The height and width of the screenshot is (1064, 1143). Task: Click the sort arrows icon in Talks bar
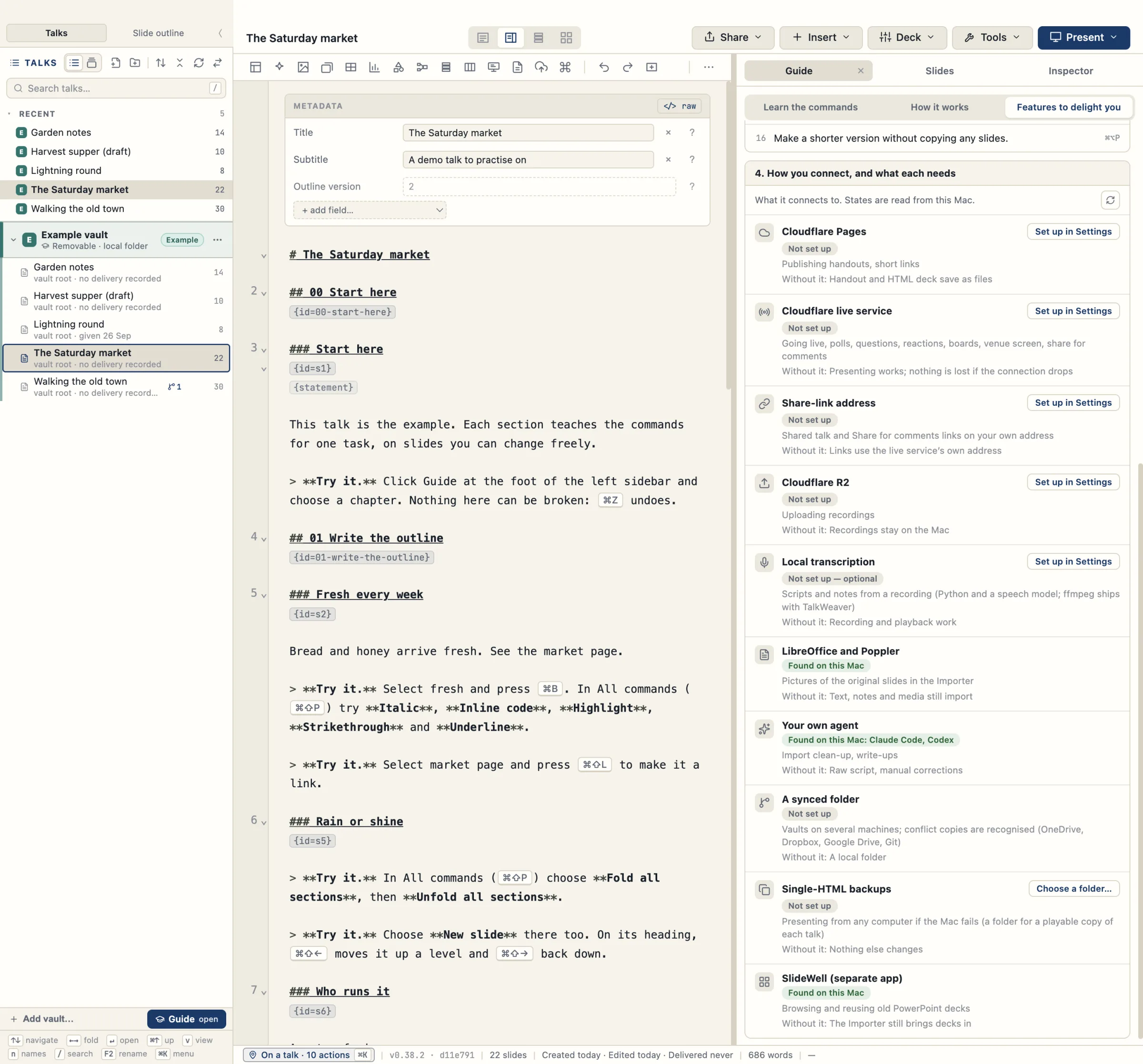[x=160, y=63]
